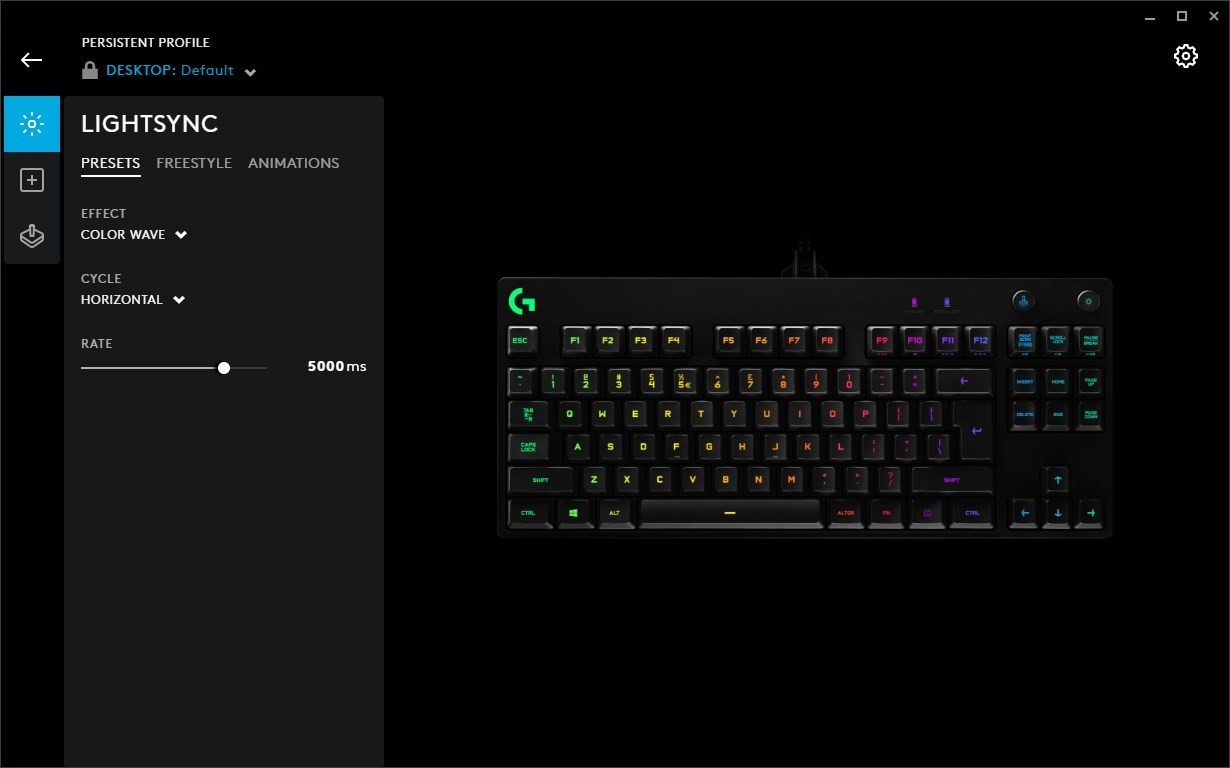Click the profile lock icon
Viewport: 1230px width, 768px height.
click(90, 70)
